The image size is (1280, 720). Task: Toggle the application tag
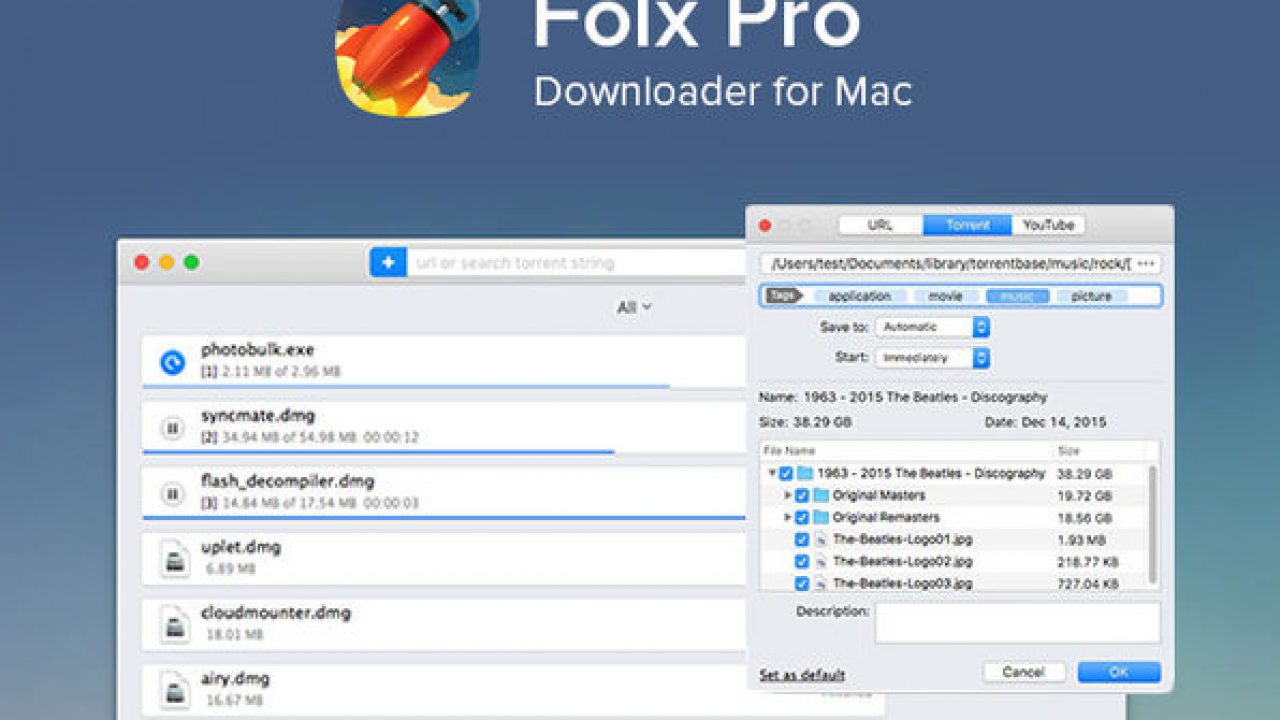(x=859, y=296)
